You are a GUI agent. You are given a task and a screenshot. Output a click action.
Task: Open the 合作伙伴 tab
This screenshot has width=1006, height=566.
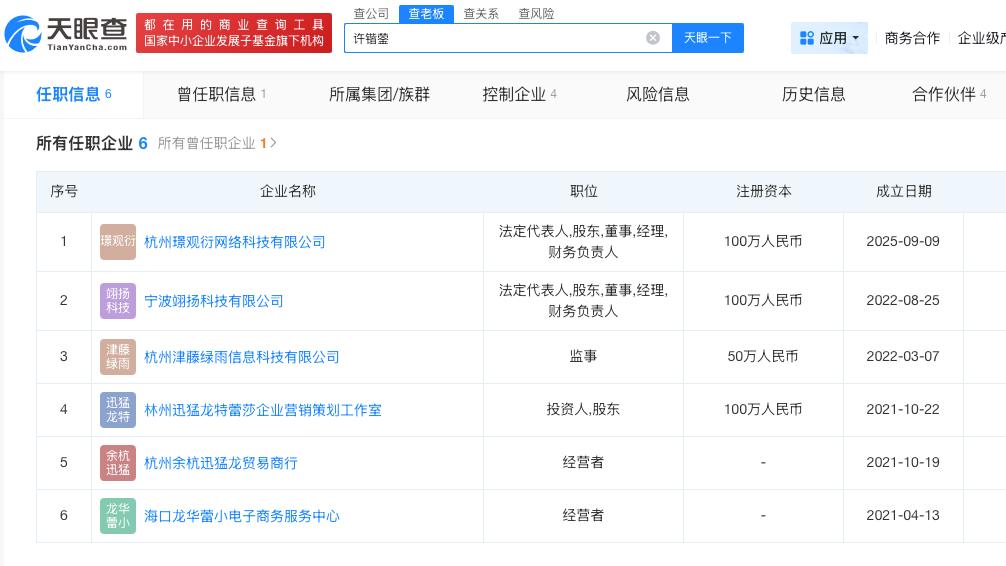(949, 94)
